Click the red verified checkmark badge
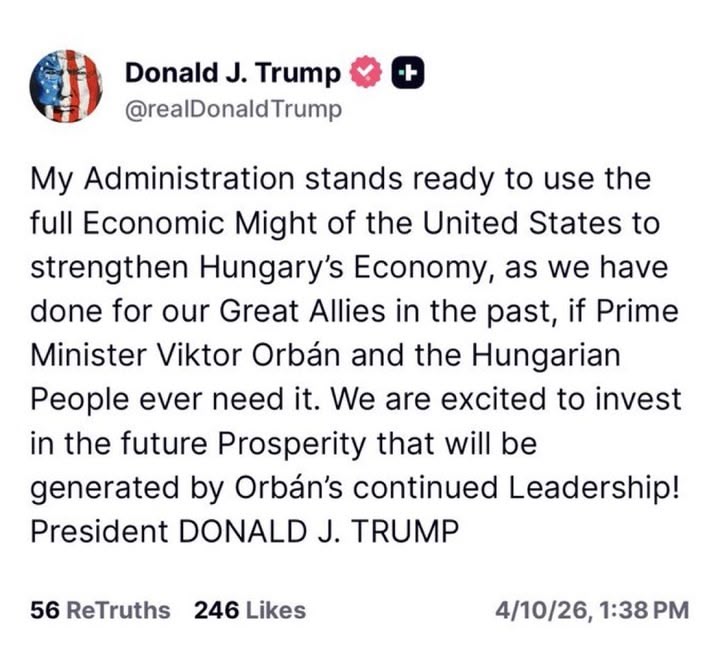720x659 pixels. coord(367,72)
